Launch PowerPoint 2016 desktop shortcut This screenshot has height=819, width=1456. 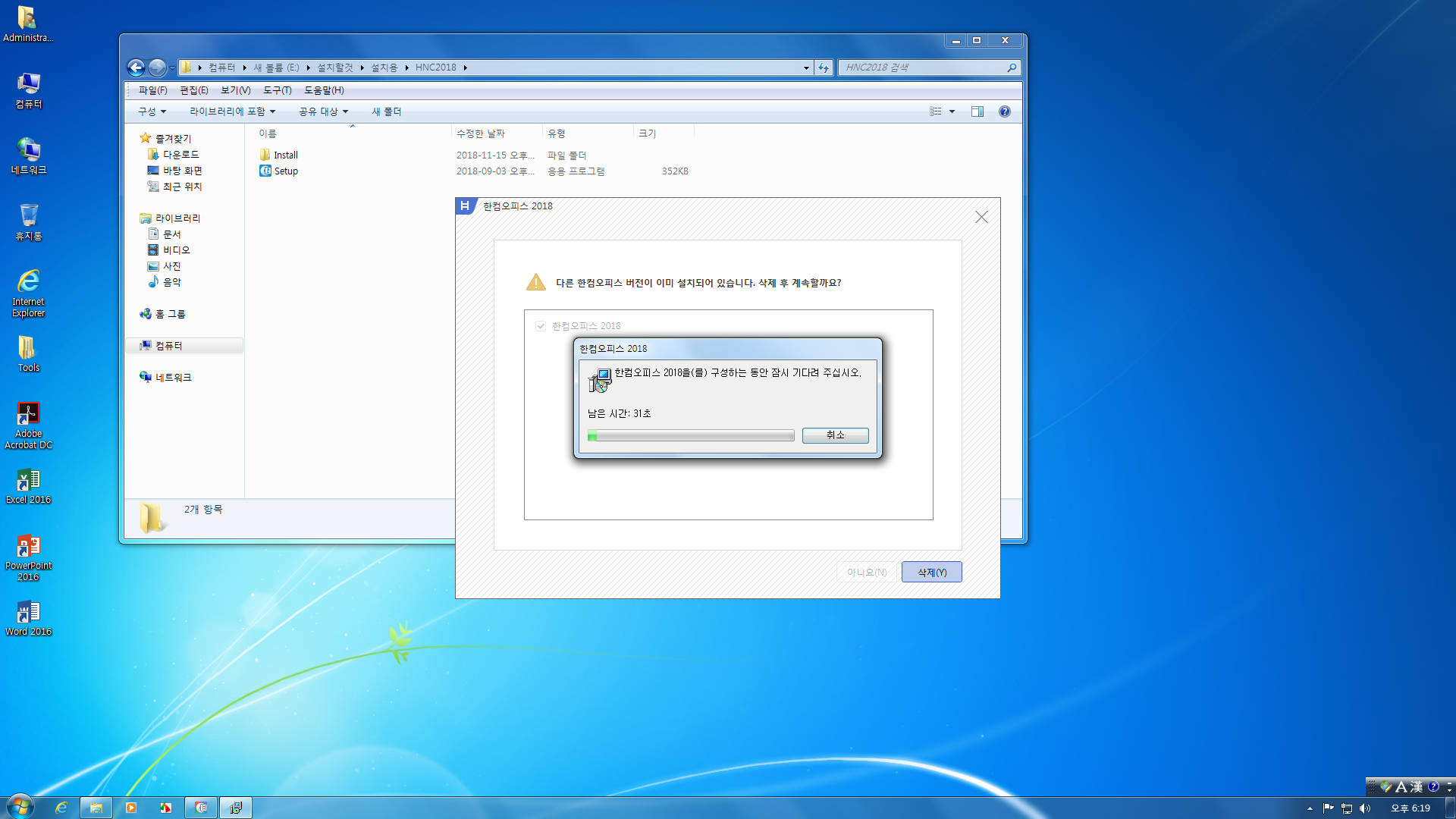tap(28, 557)
